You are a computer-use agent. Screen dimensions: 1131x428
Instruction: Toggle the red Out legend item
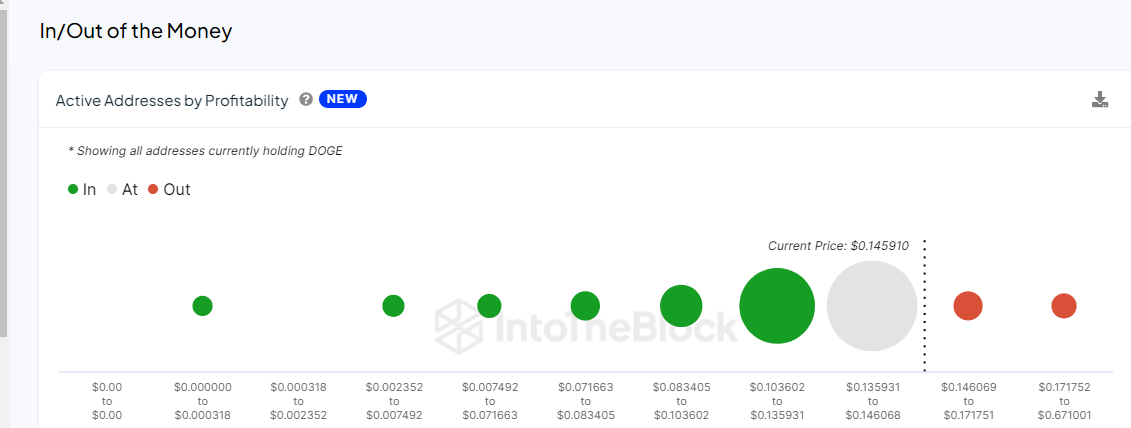pyautogui.click(x=169, y=189)
